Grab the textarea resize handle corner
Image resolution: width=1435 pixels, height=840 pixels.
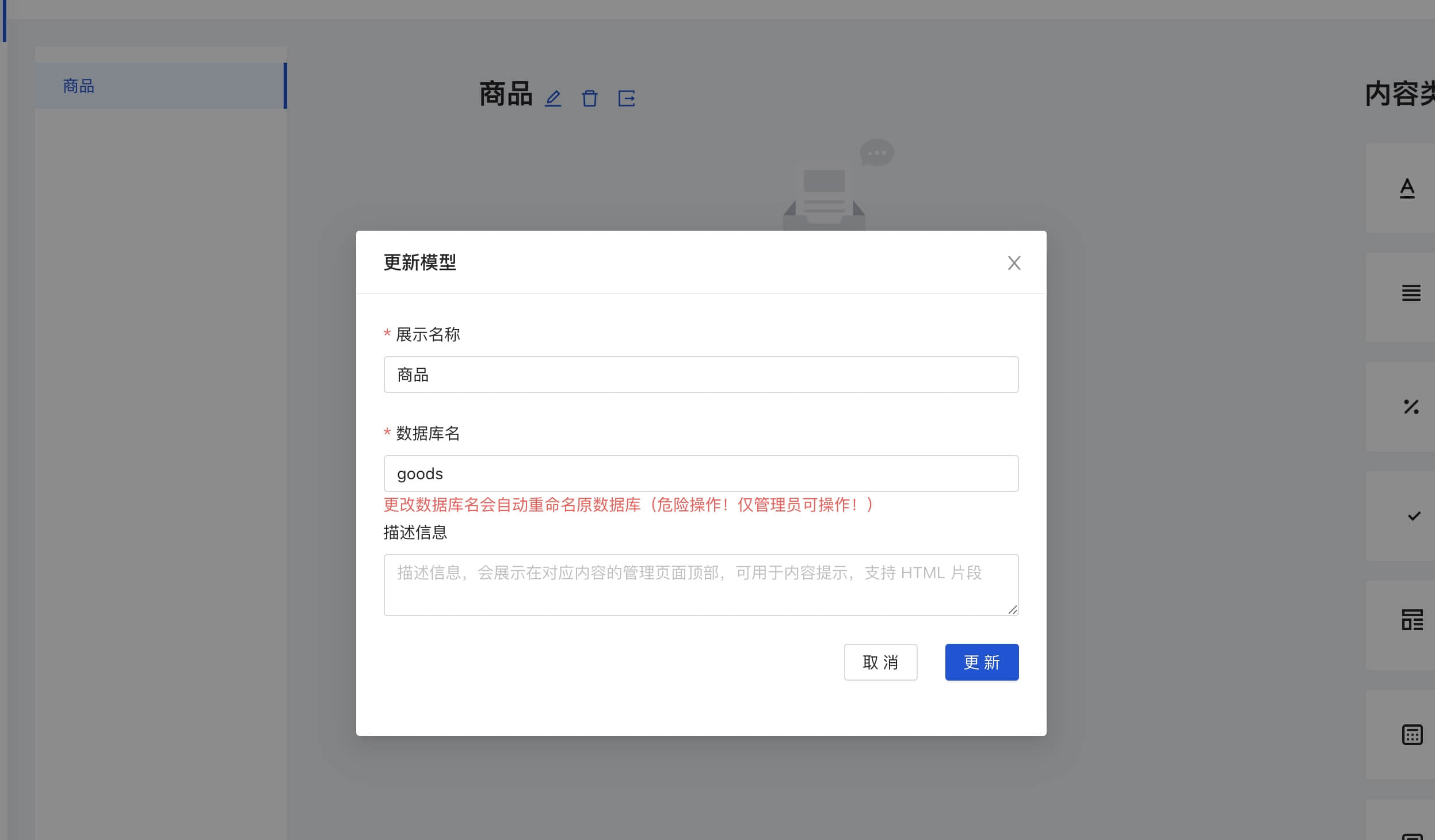pos(1013,610)
